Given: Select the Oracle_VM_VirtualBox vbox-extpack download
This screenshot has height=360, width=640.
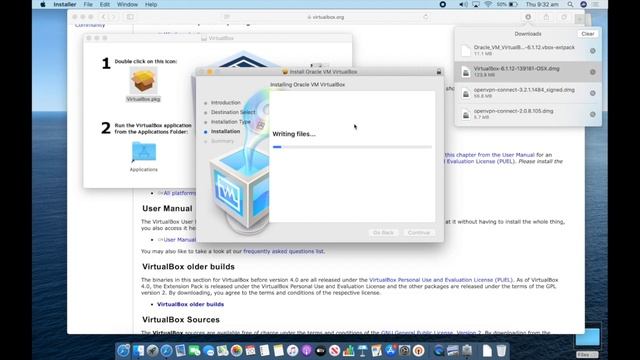Looking at the screenshot, I should 528,51.
